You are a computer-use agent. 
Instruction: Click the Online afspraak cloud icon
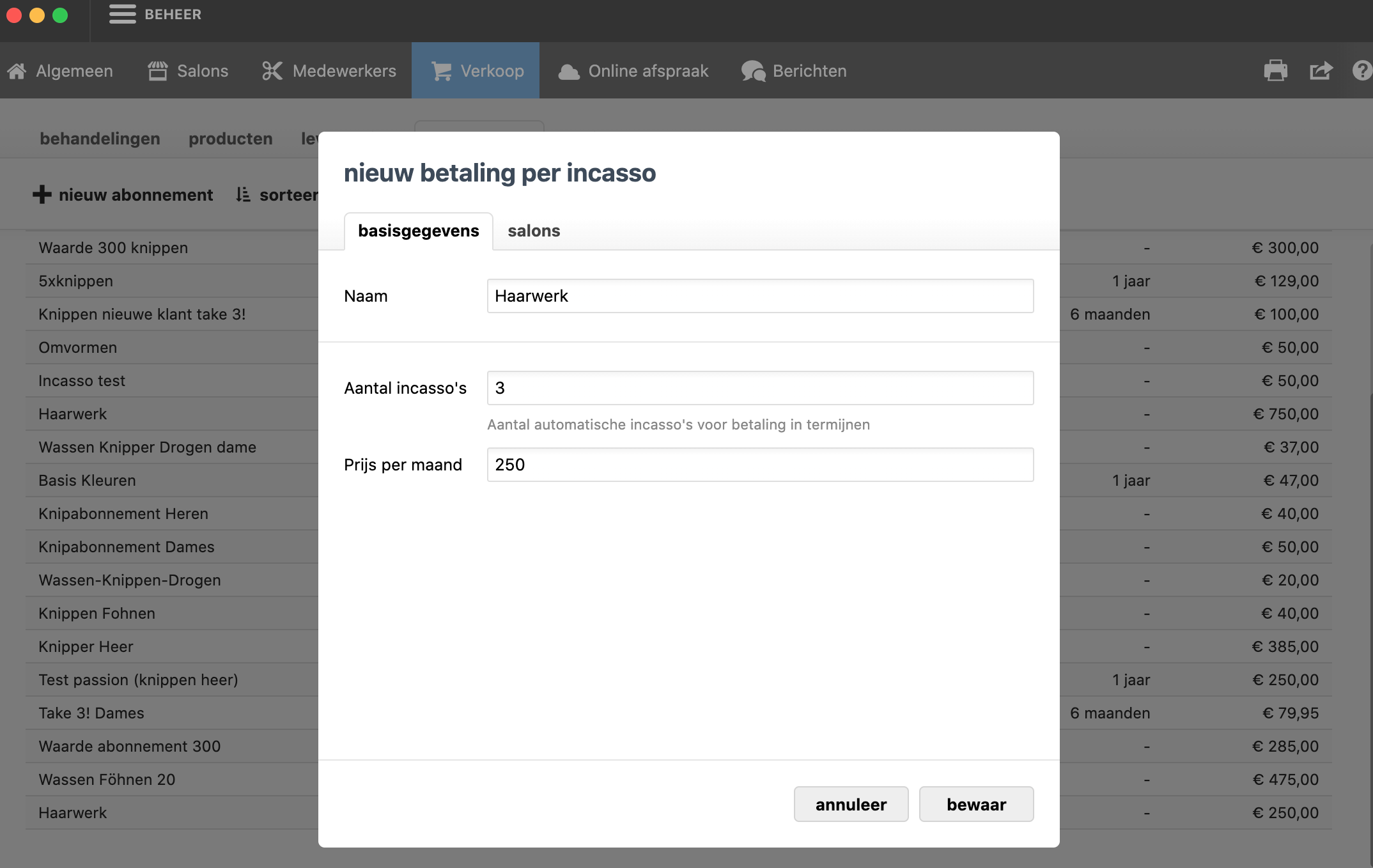[x=568, y=72]
